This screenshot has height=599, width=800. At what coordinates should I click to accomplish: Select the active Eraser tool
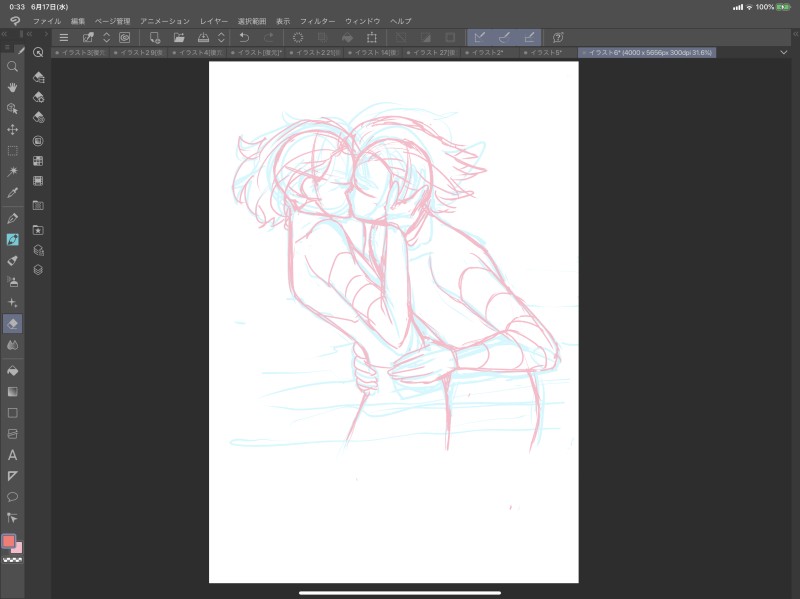coord(12,323)
